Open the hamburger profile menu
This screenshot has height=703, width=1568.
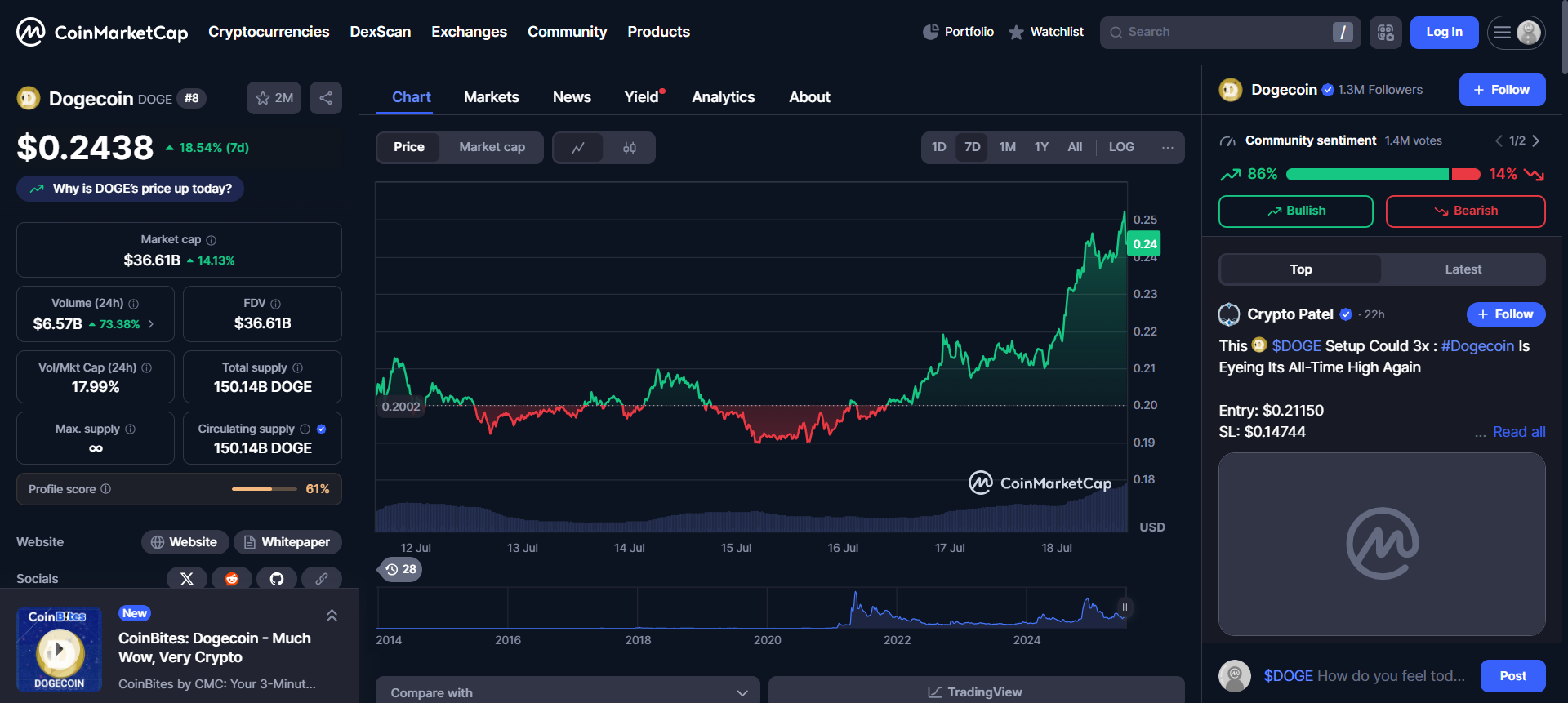coord(1516,33)
